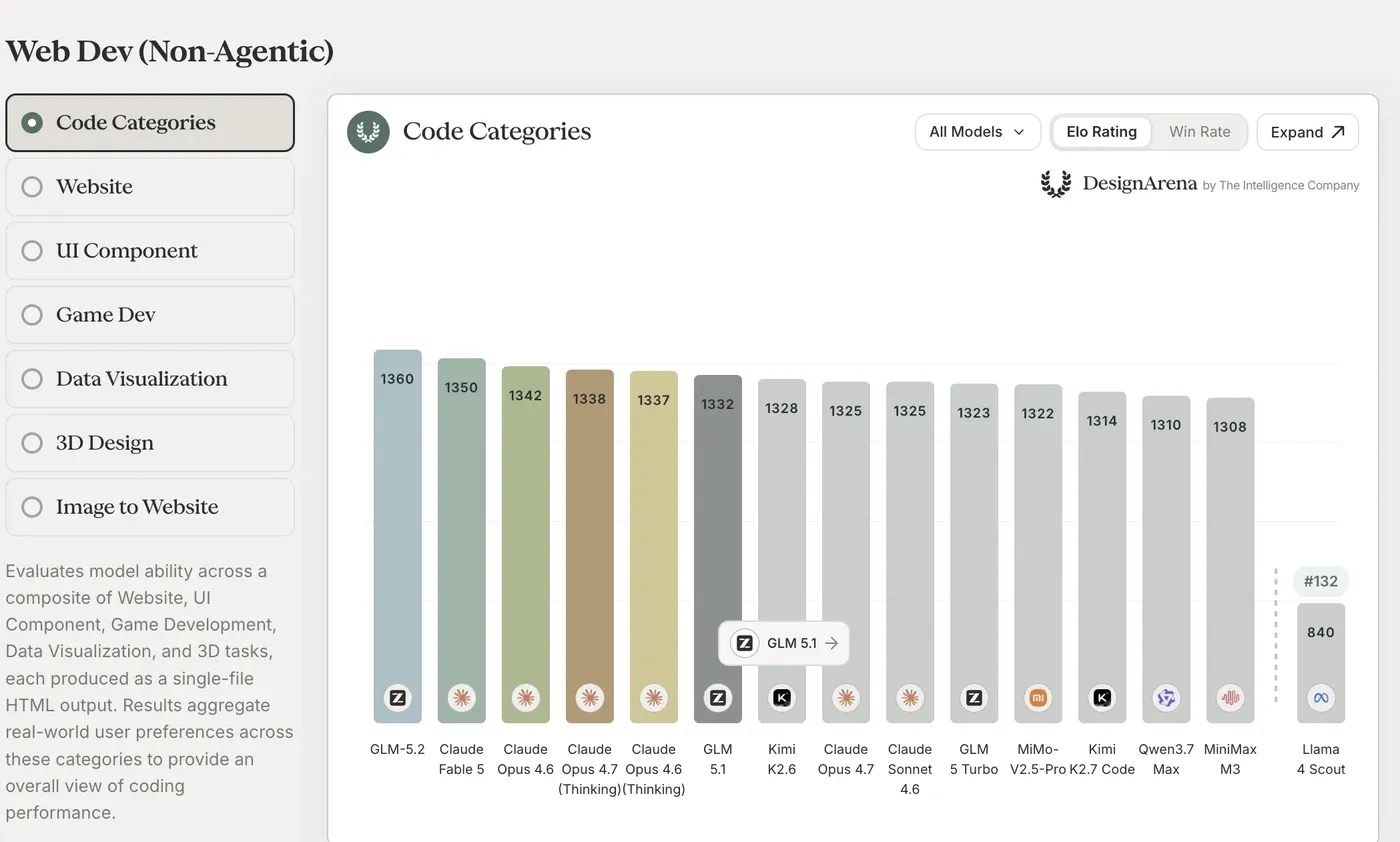The height and width of the screenshot is (842, 1400).
Task: Click the 1322 score value
Action: coord(1037,413)
